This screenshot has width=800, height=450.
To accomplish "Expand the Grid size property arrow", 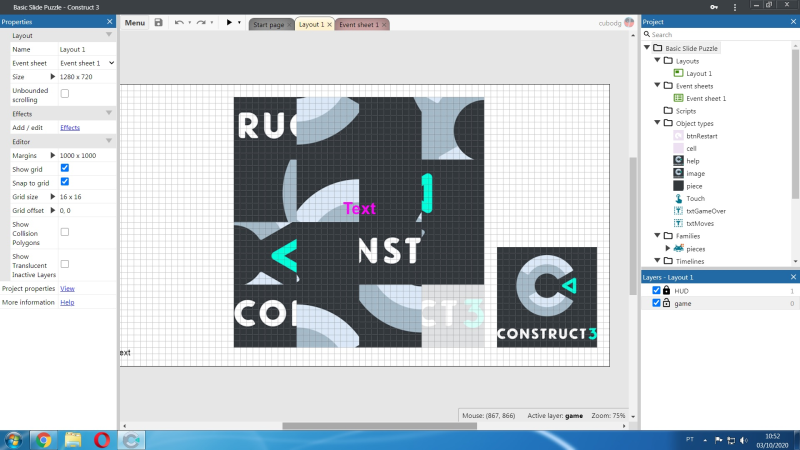I will point(53,196).
